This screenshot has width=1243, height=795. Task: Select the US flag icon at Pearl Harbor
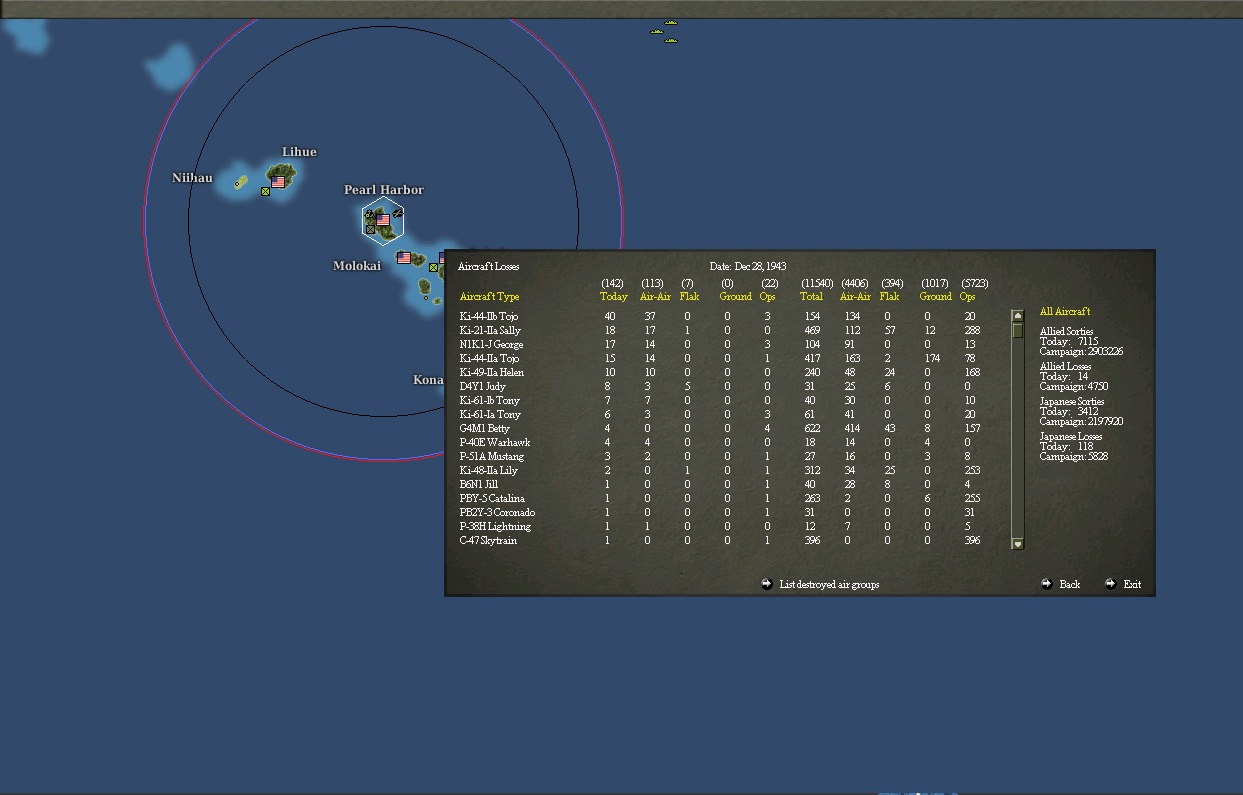[x=383, y=220]
